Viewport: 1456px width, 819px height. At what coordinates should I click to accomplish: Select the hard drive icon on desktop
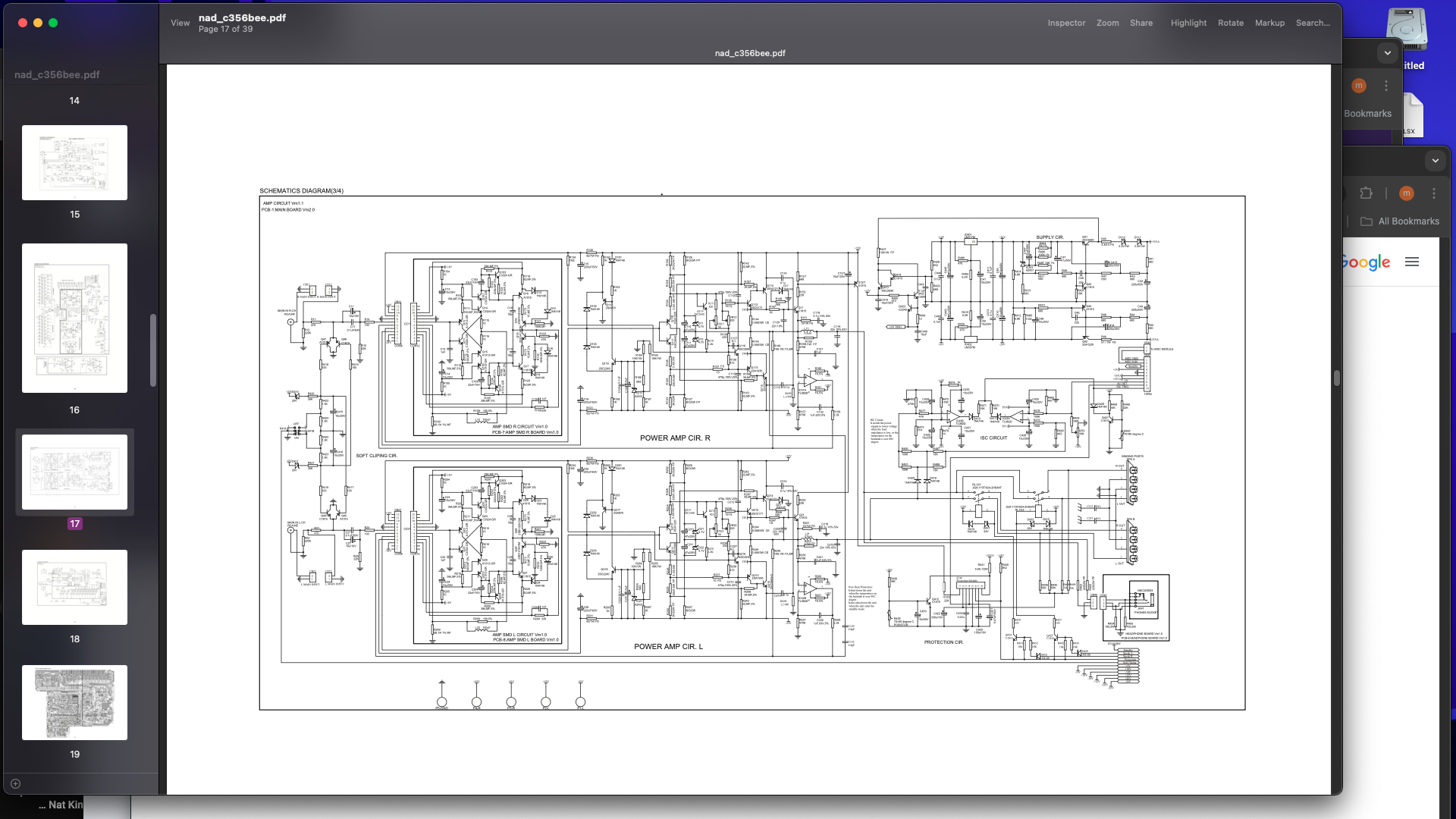pyautogui.click(x=1407, y=30)
